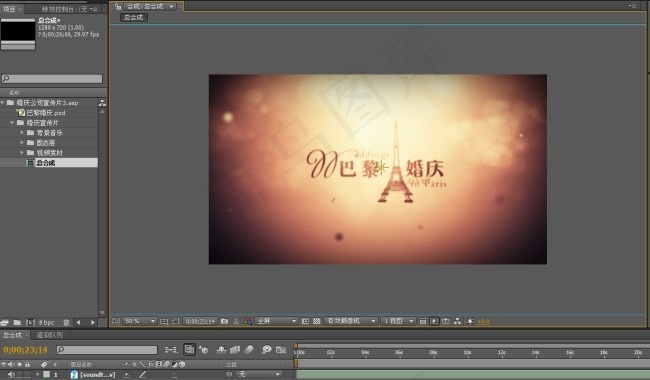Click the interpret footage icon in project panel footer
650x380 pixels.
click(5, 322)
